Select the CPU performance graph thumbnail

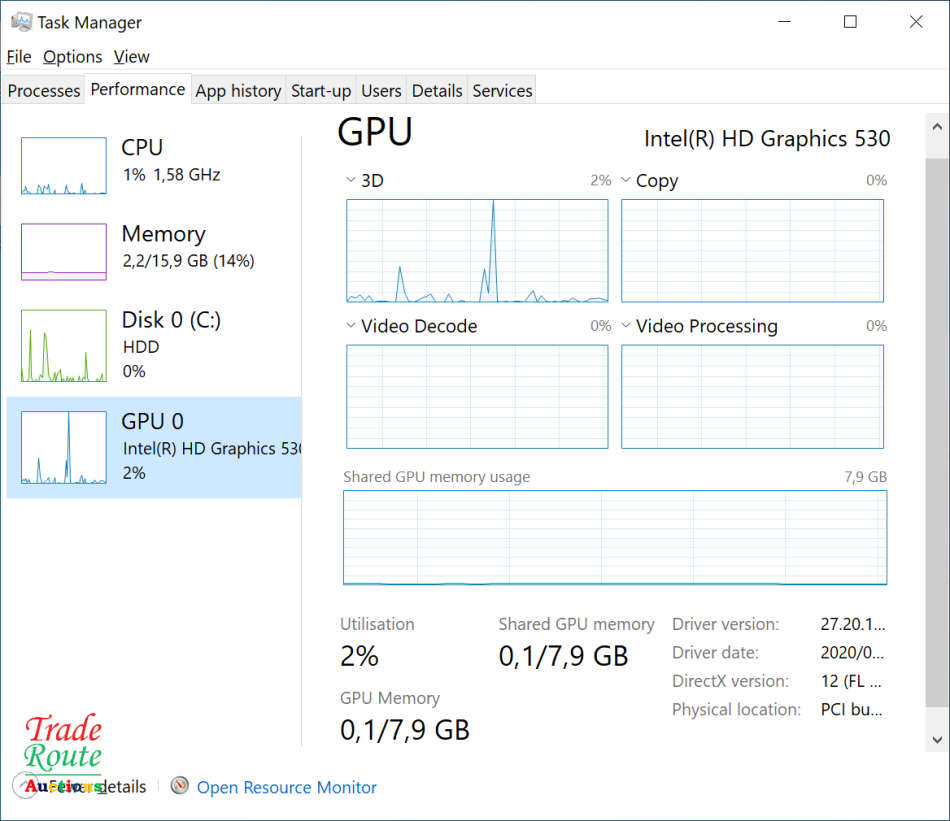63,165
